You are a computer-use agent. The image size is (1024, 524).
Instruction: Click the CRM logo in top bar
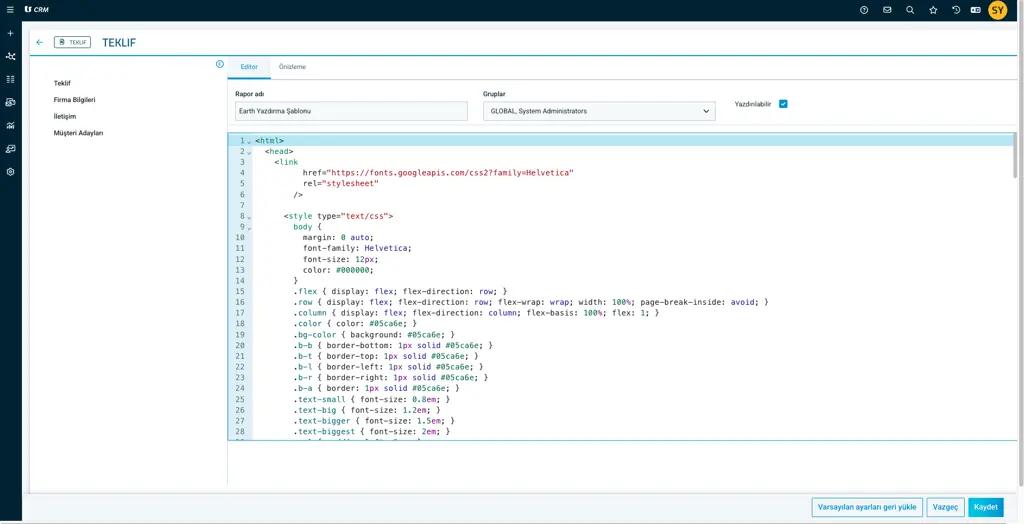[x=36, y=10]
